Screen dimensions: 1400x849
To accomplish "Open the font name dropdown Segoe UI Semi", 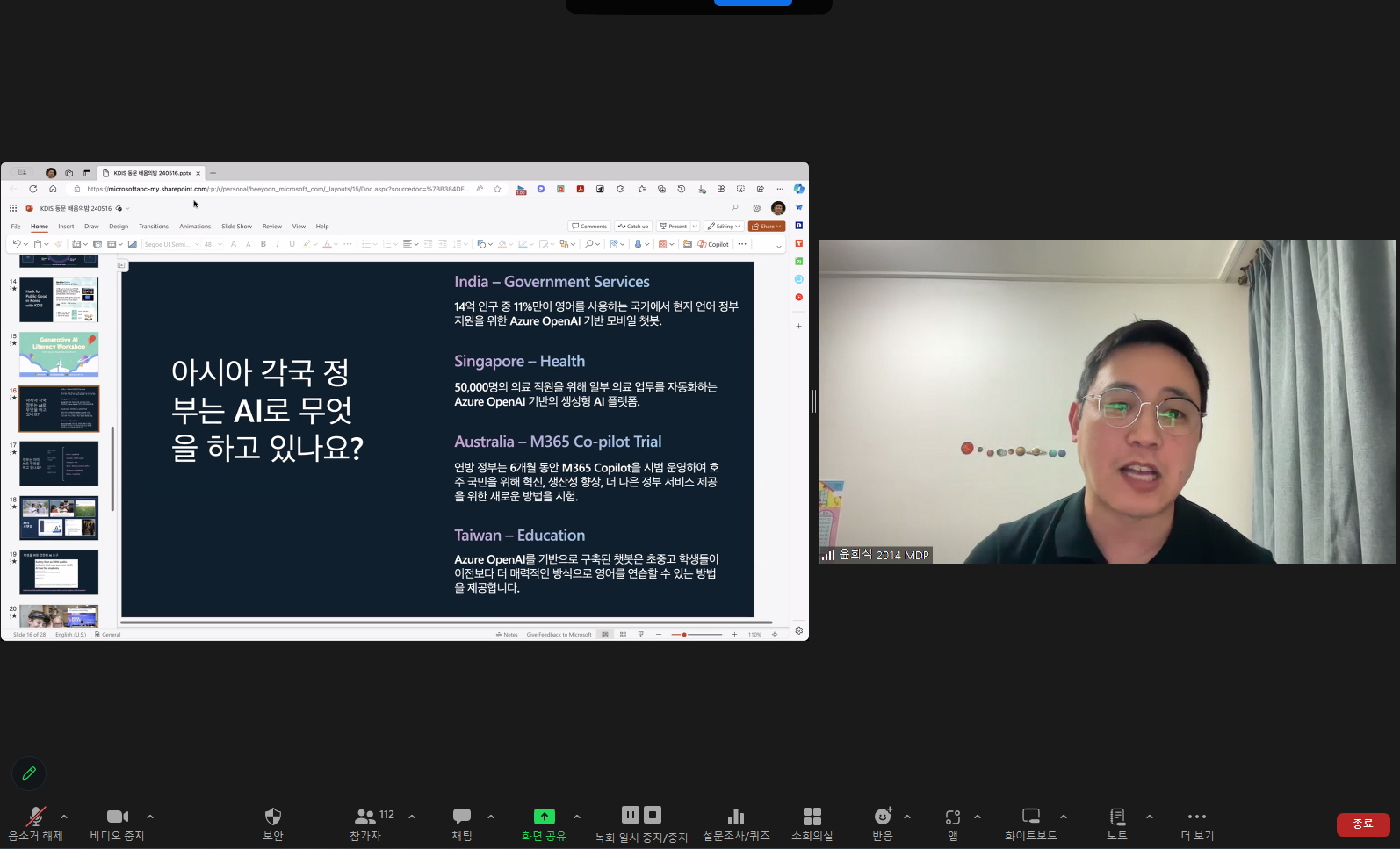I will 171,244.
